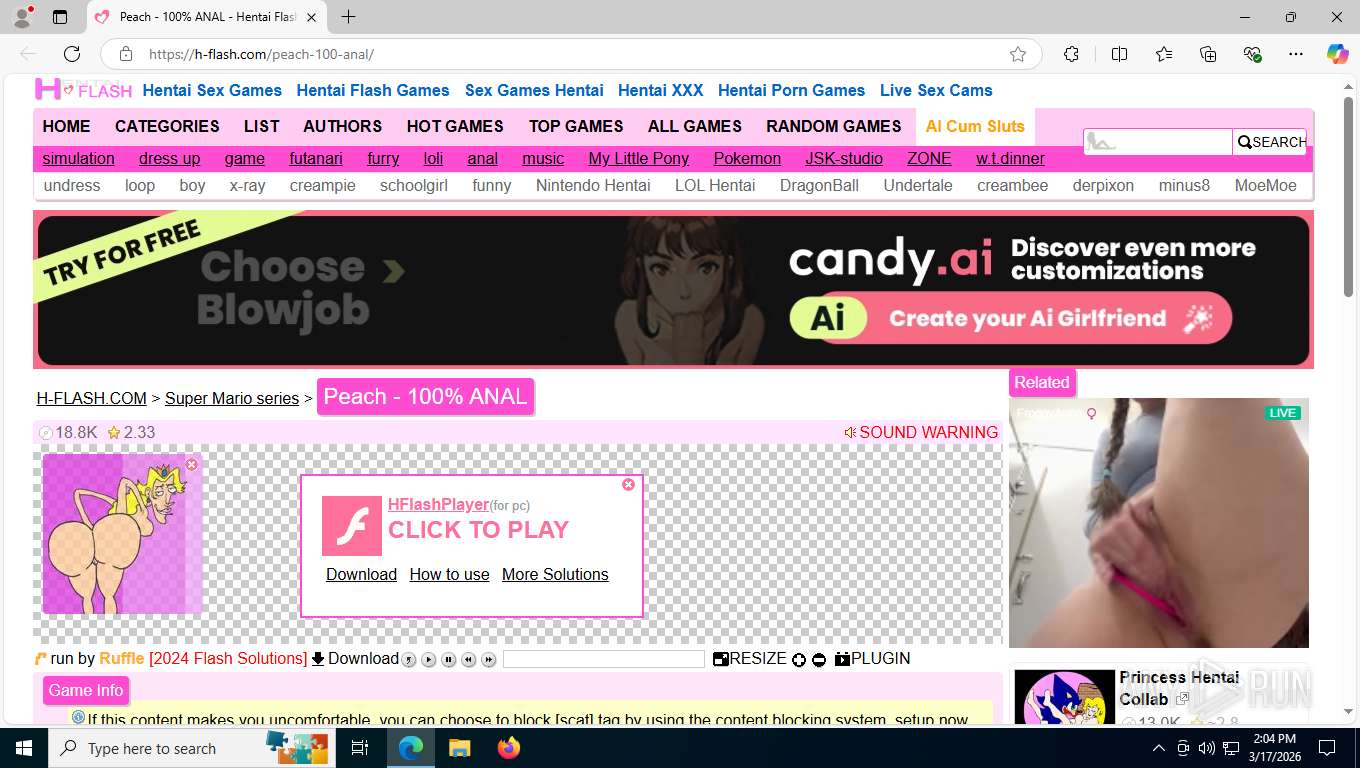Image resolution: width=1360 pixels, height=768 pixels.
Task: Open Edge Settings and more menu
Action: 1296,54
